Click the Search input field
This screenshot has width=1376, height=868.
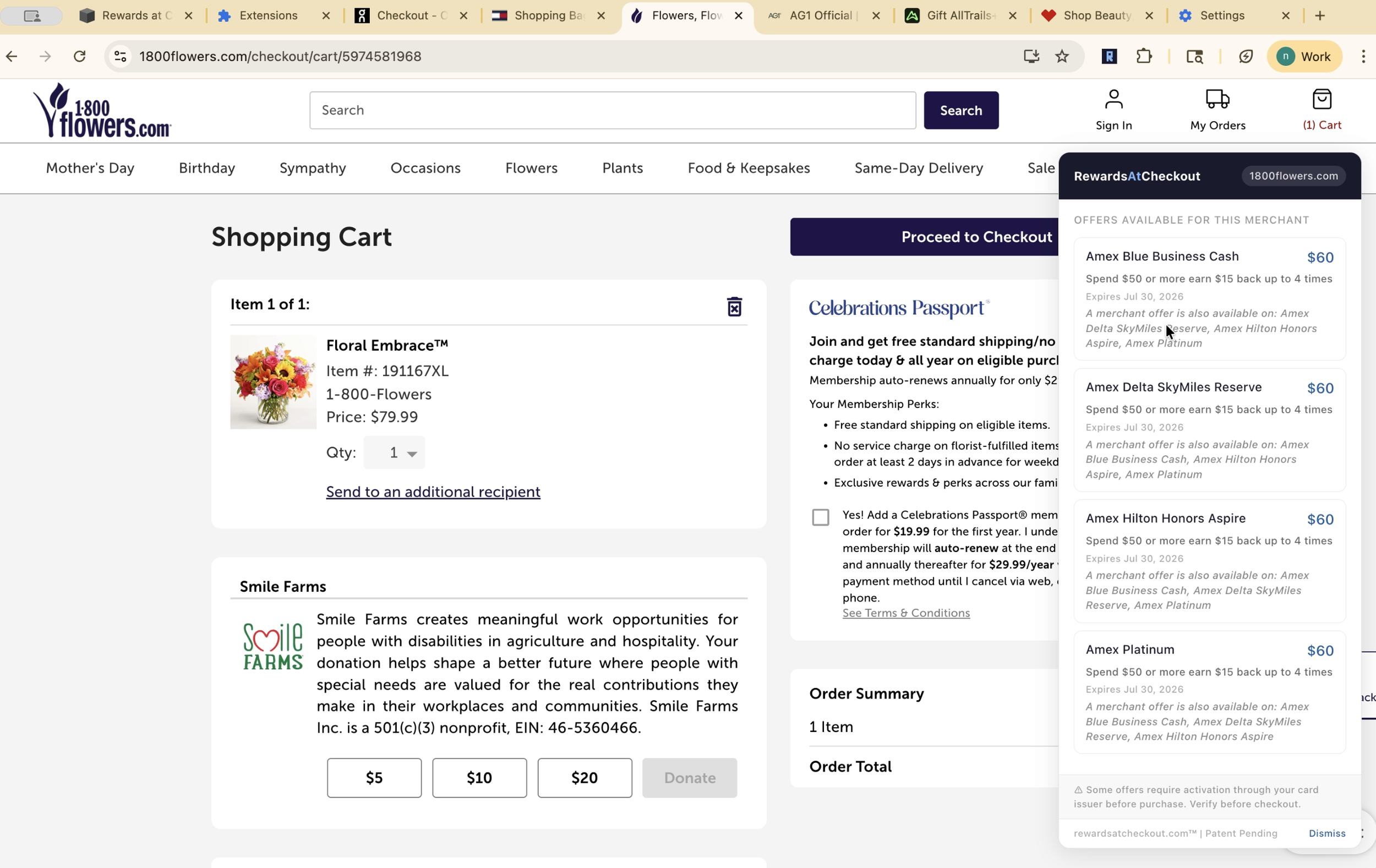pyautogui.click(x=612, y=110)
